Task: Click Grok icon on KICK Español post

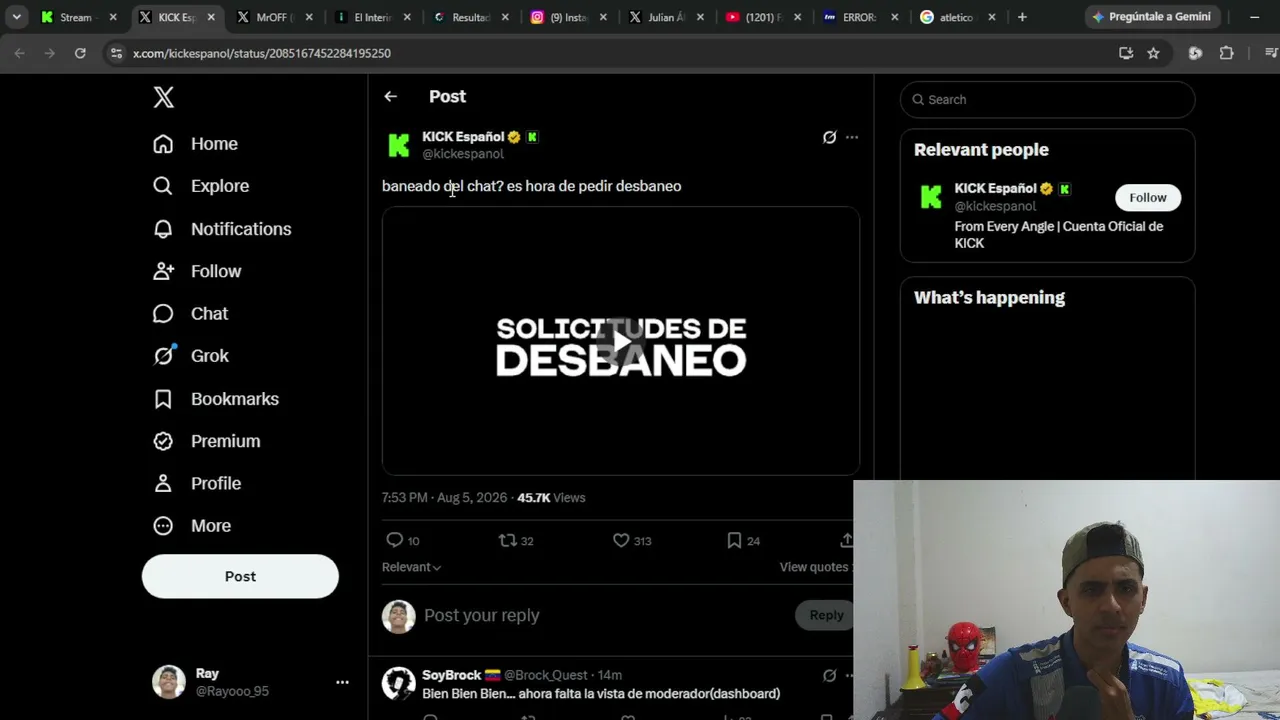Action: [829, 137]
